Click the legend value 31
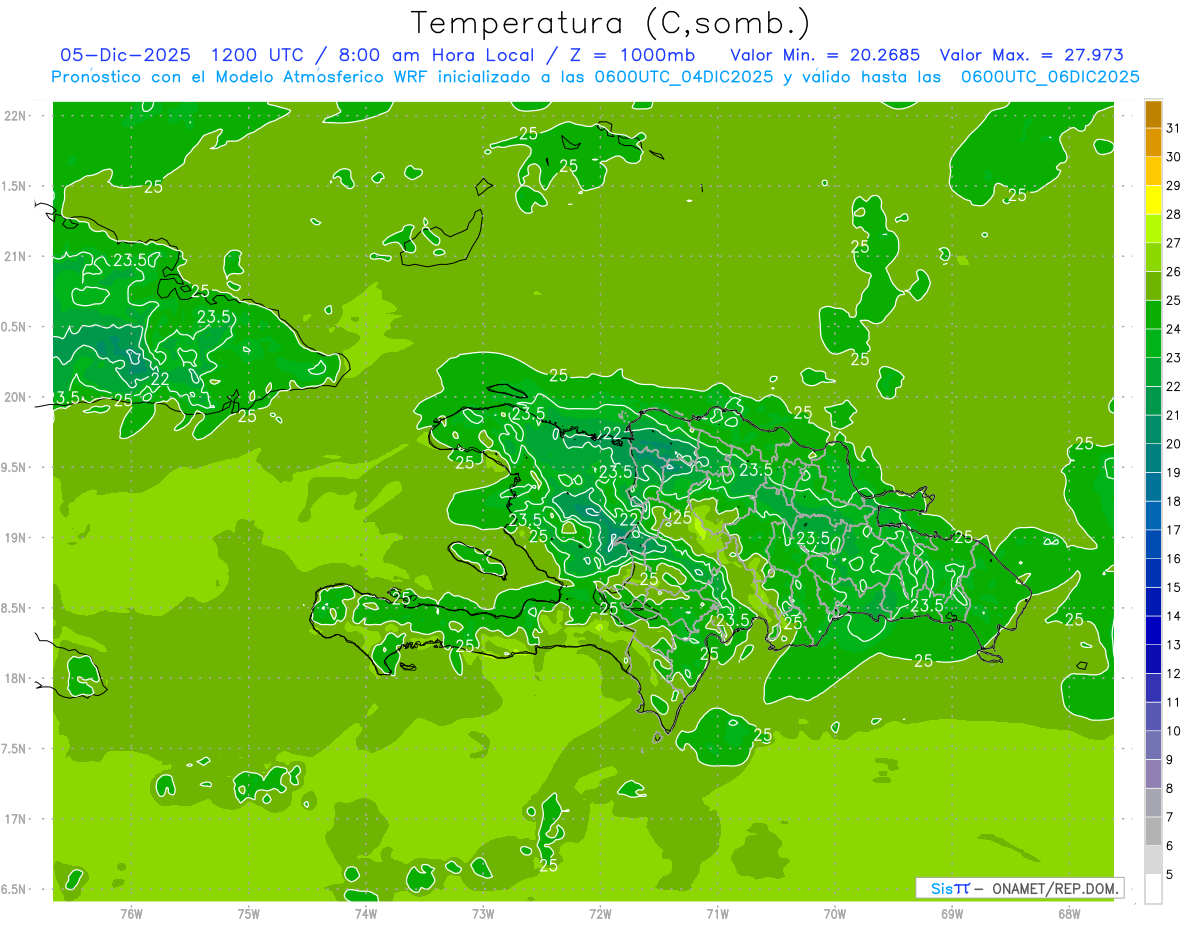Viewport: 1200px width, 927px height. 1174,128
